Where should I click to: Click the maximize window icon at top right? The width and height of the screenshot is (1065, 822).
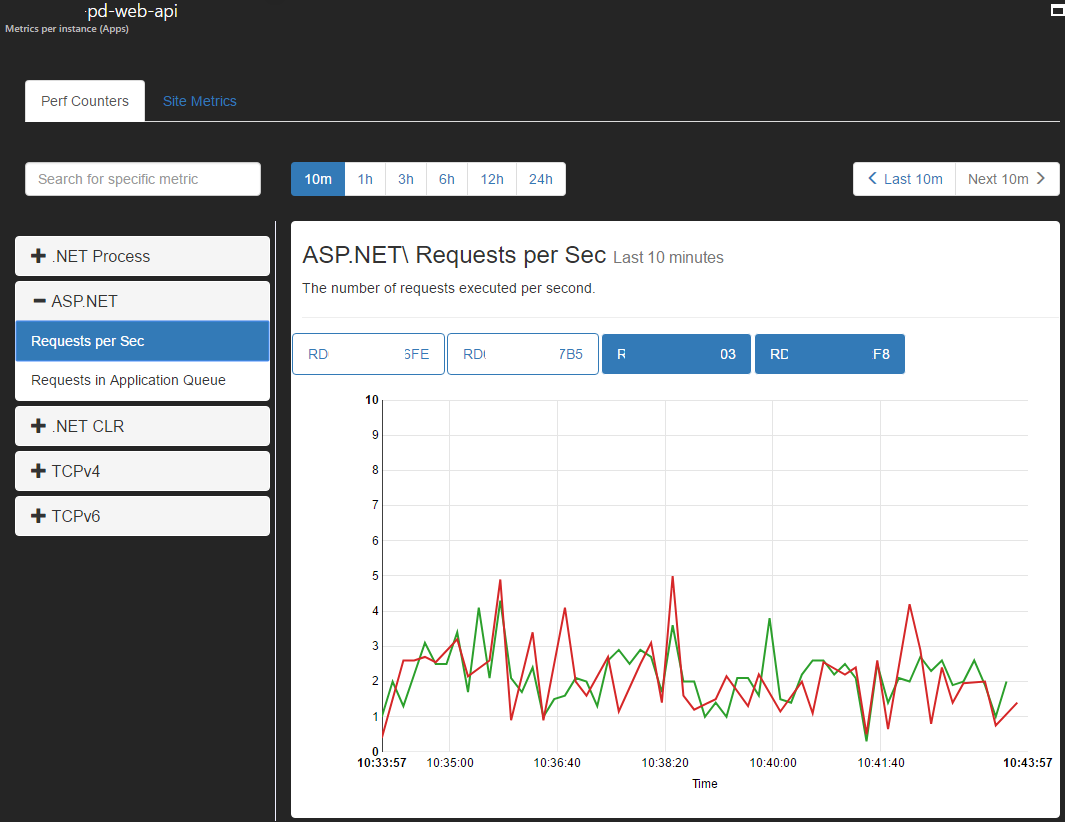[x=1058, y=10]
